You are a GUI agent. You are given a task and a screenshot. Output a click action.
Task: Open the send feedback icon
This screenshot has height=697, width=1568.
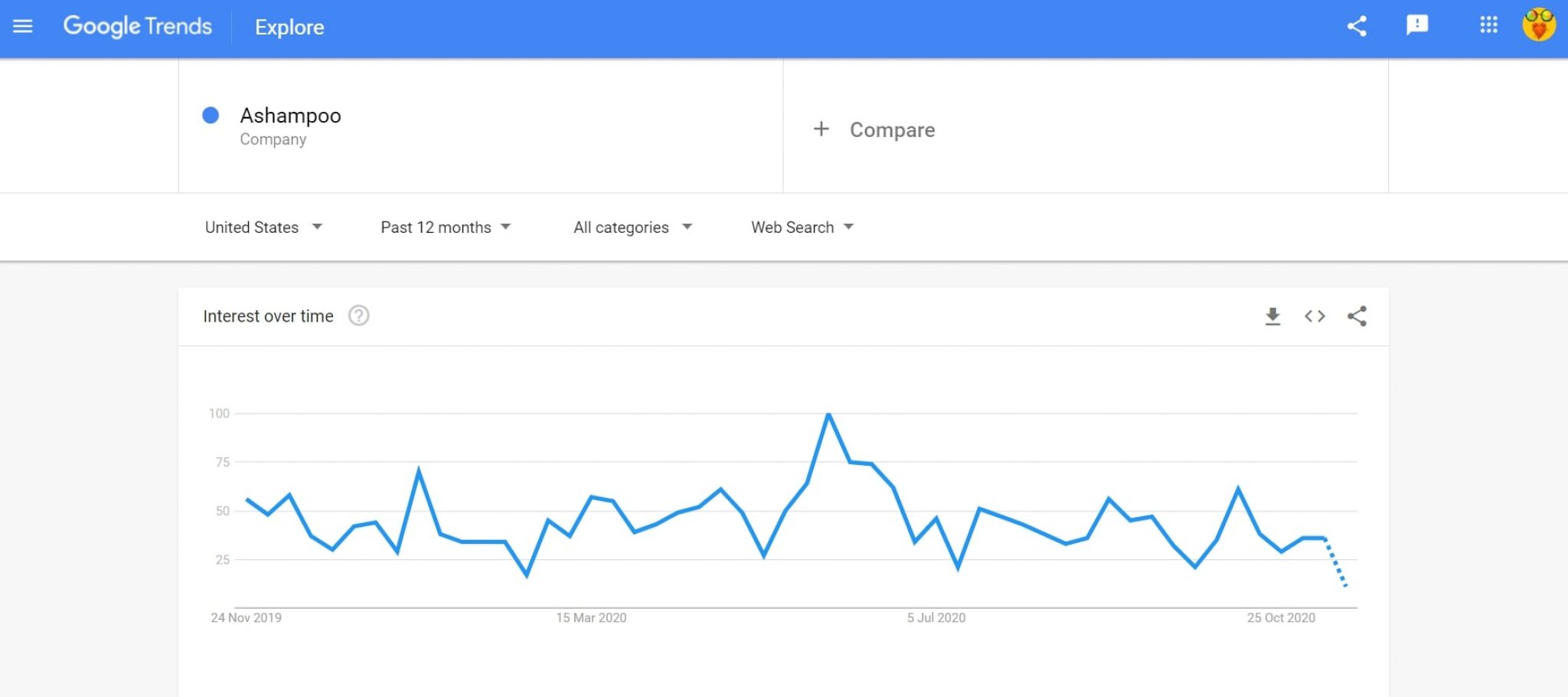(1417, 25)
